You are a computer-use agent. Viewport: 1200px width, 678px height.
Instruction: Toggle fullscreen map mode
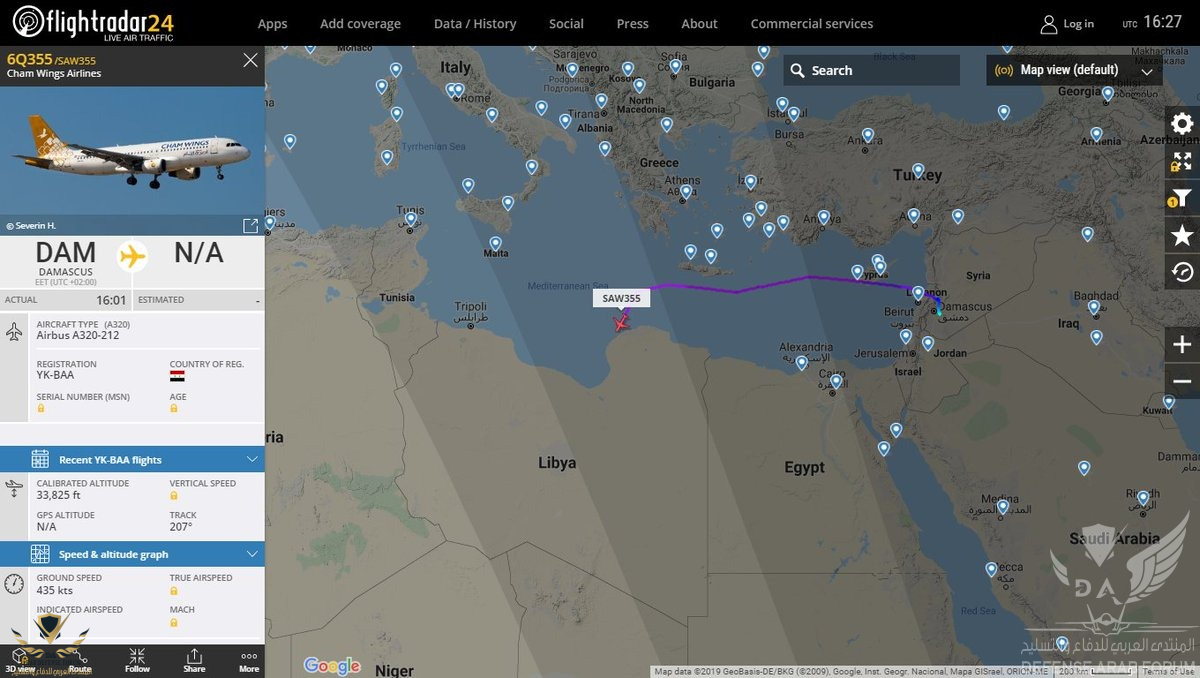pyautogui.click(x=1182, y=162)
